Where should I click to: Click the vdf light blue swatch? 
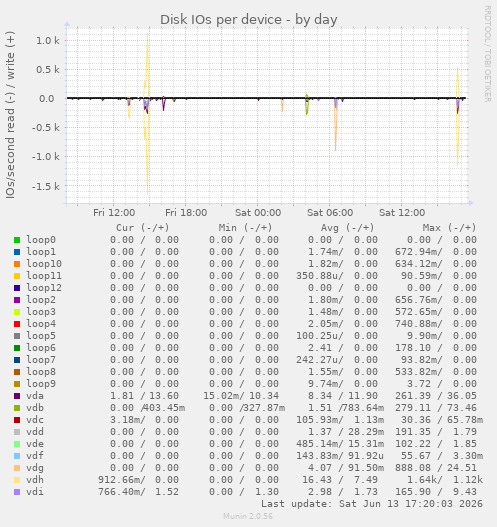point(17,456)
